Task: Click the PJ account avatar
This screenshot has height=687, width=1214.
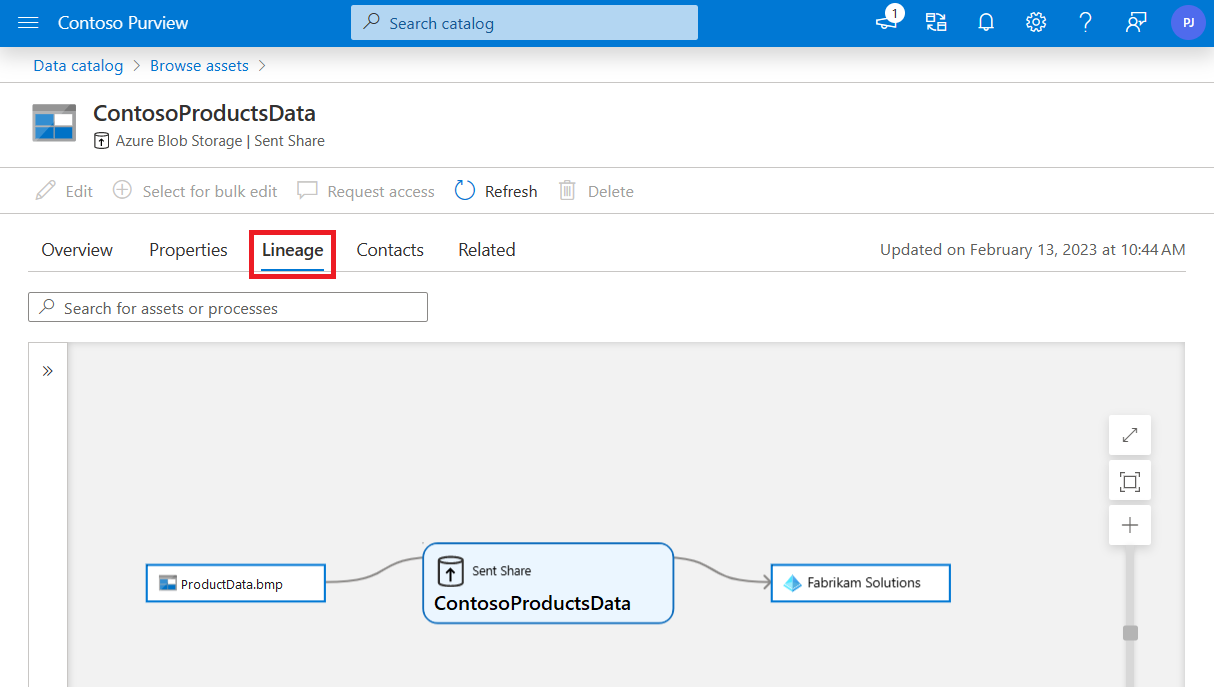Action: (x=1188, y=22)
